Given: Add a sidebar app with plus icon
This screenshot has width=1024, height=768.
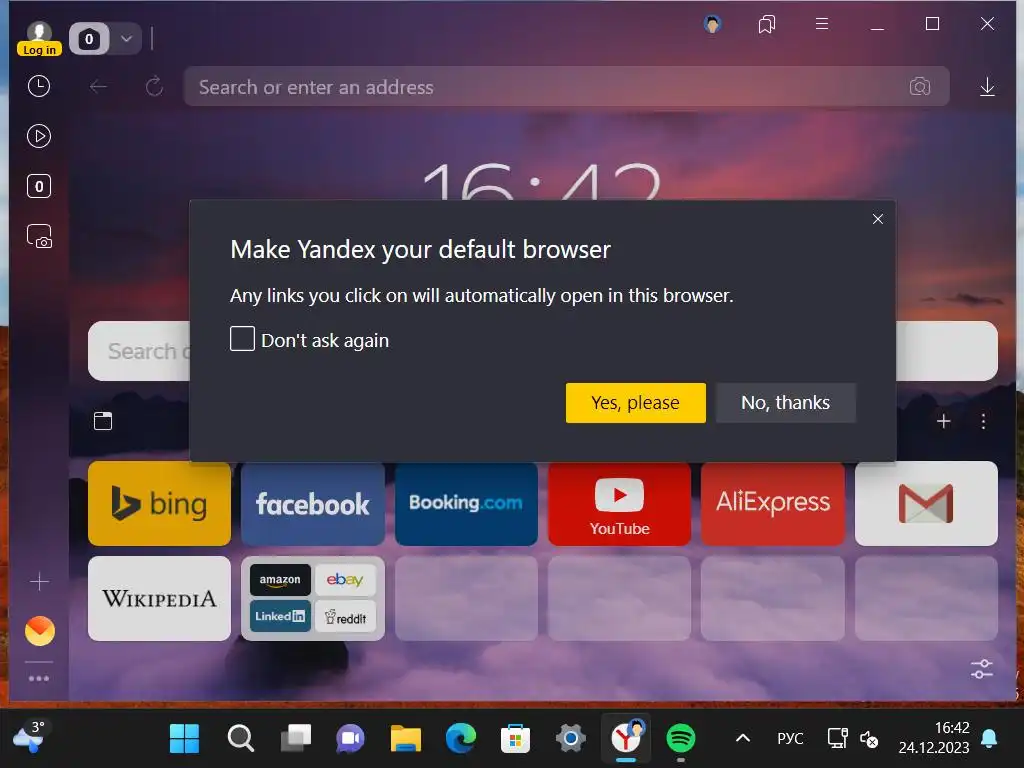Looking at the screenshot, I should click(39, 581).
